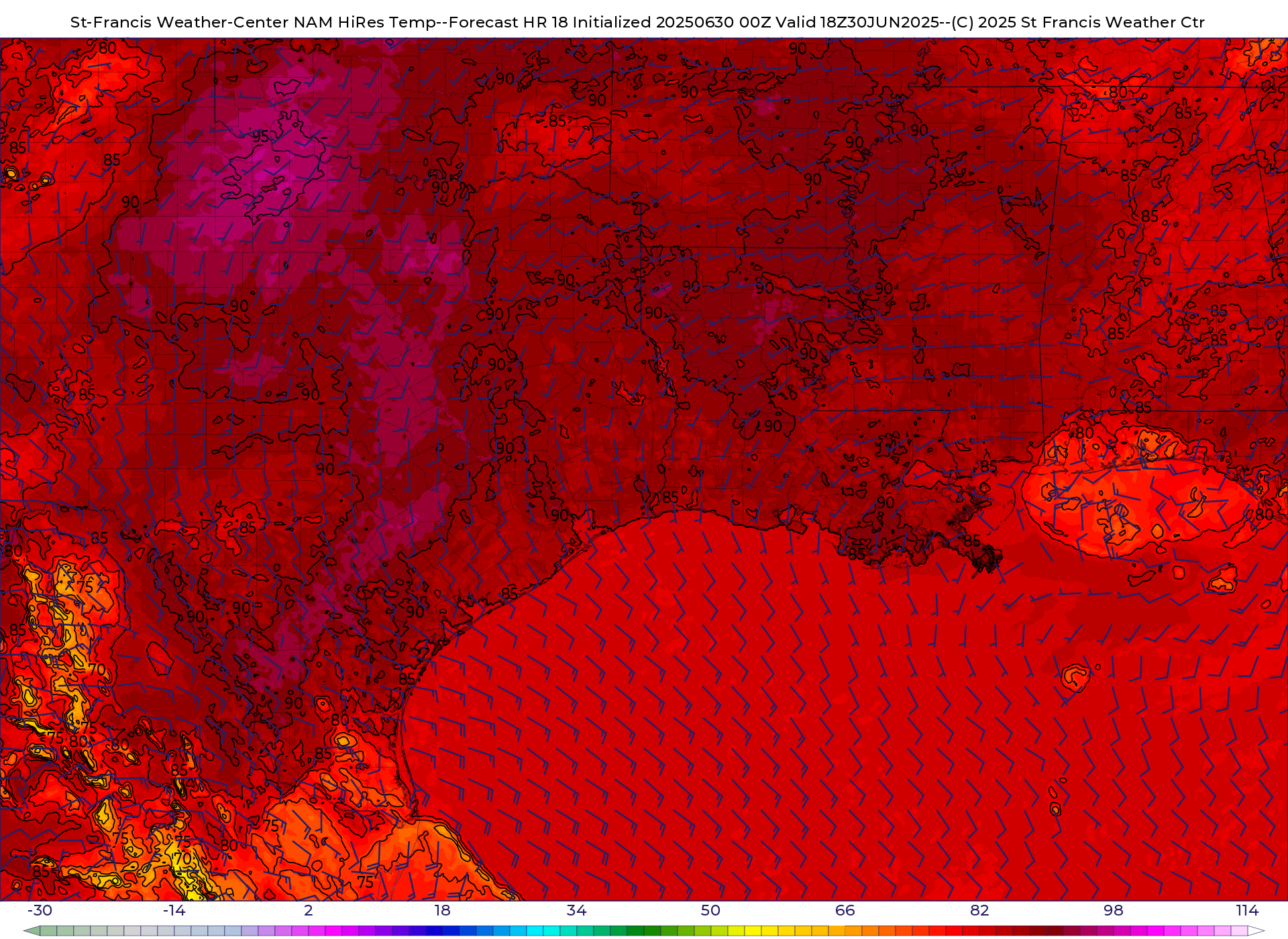Click the 66 tick label on the temperature scale

pos(845,910)
